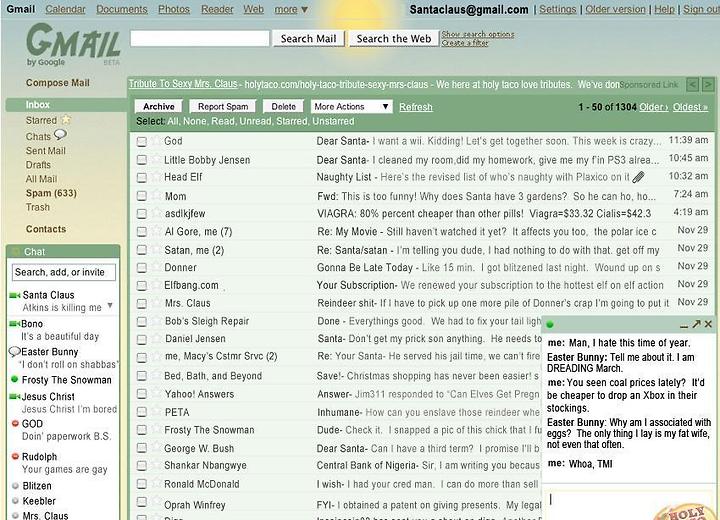Click the Gmail logo
720x520 pixels.
pyautogui.click(x=73, y=45)
